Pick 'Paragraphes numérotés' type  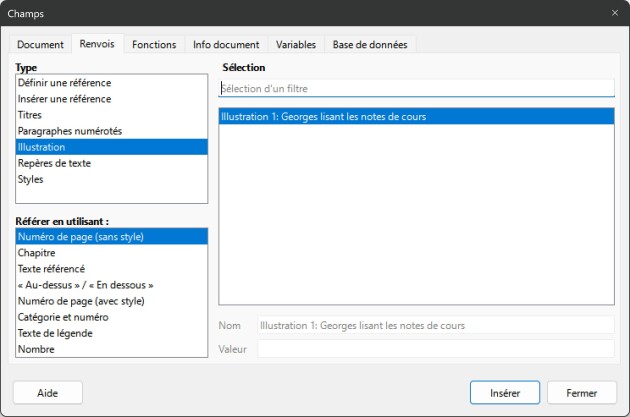pyautogui.click(x=69, y=131)
